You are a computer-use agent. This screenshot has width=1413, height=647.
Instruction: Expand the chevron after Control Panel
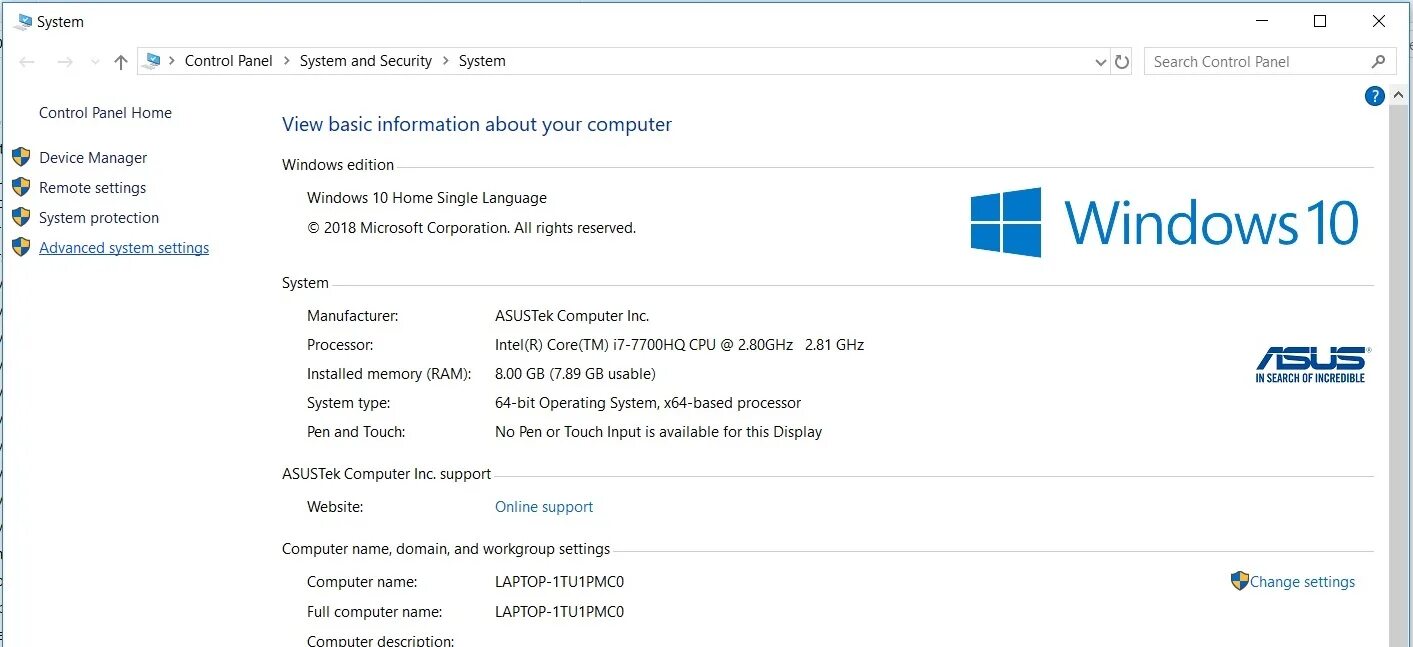tap(287, 61)
